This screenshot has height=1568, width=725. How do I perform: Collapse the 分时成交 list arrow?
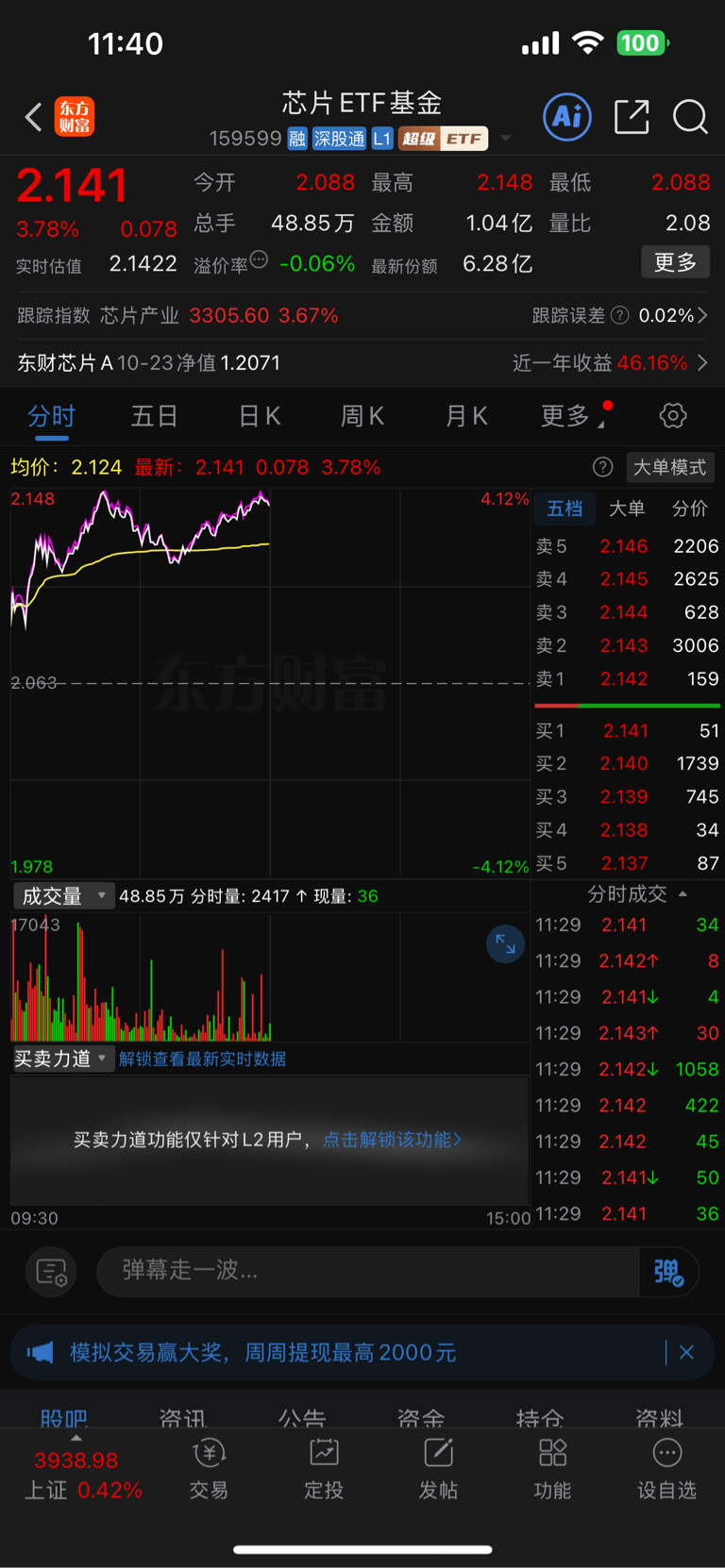click(x=683, y=893)
